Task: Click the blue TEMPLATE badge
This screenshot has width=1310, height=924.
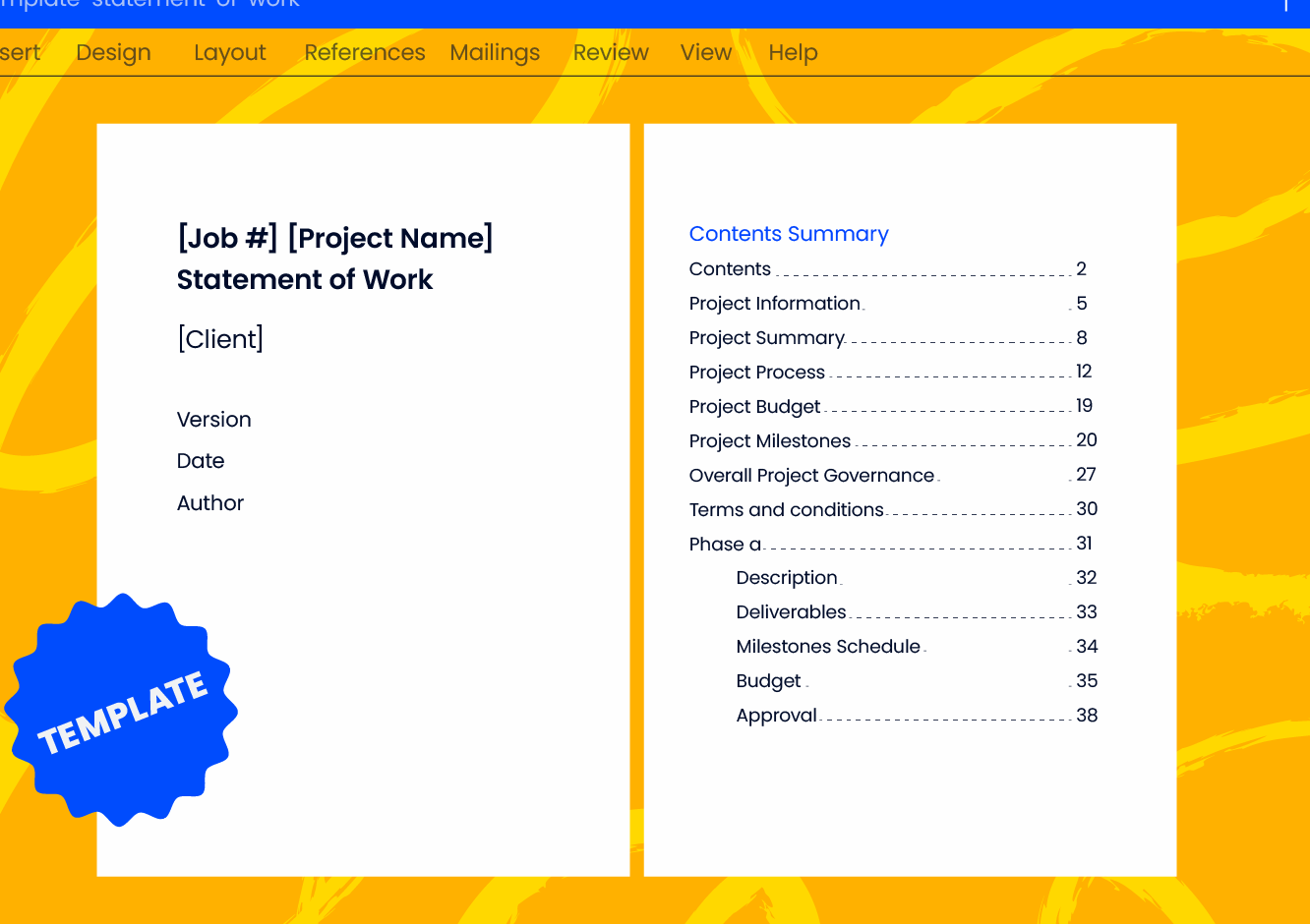Action: pos(122,711)
